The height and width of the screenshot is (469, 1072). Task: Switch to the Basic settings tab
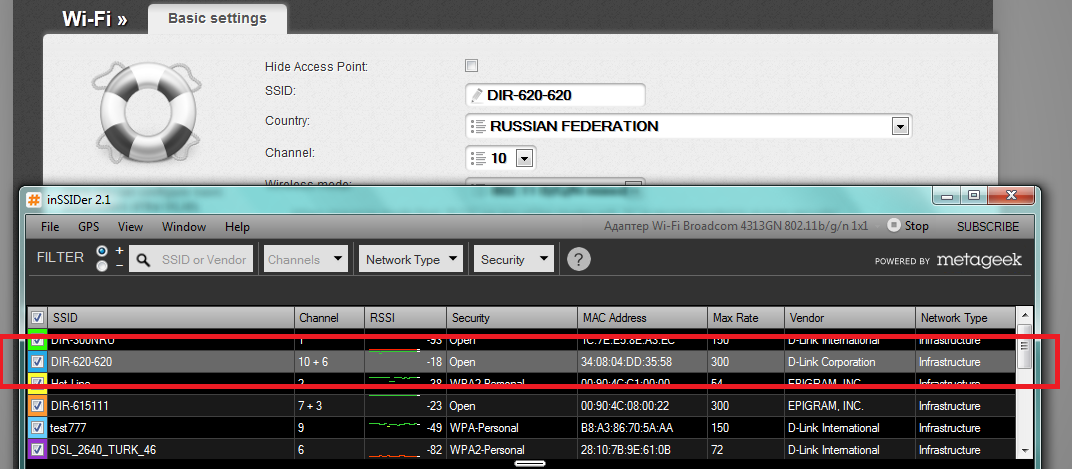[217, 18]
